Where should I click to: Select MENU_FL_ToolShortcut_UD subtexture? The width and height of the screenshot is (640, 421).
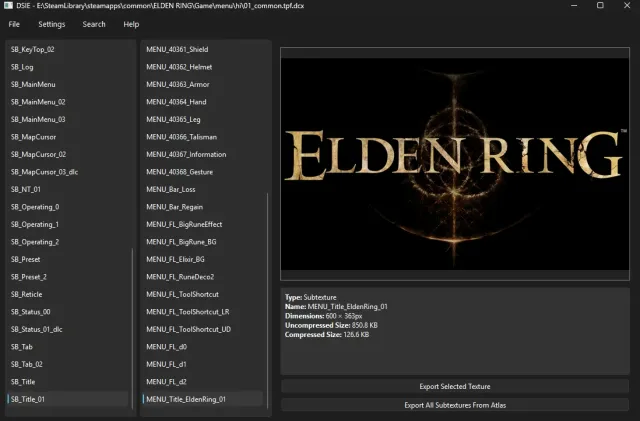(x=202, y=330)
